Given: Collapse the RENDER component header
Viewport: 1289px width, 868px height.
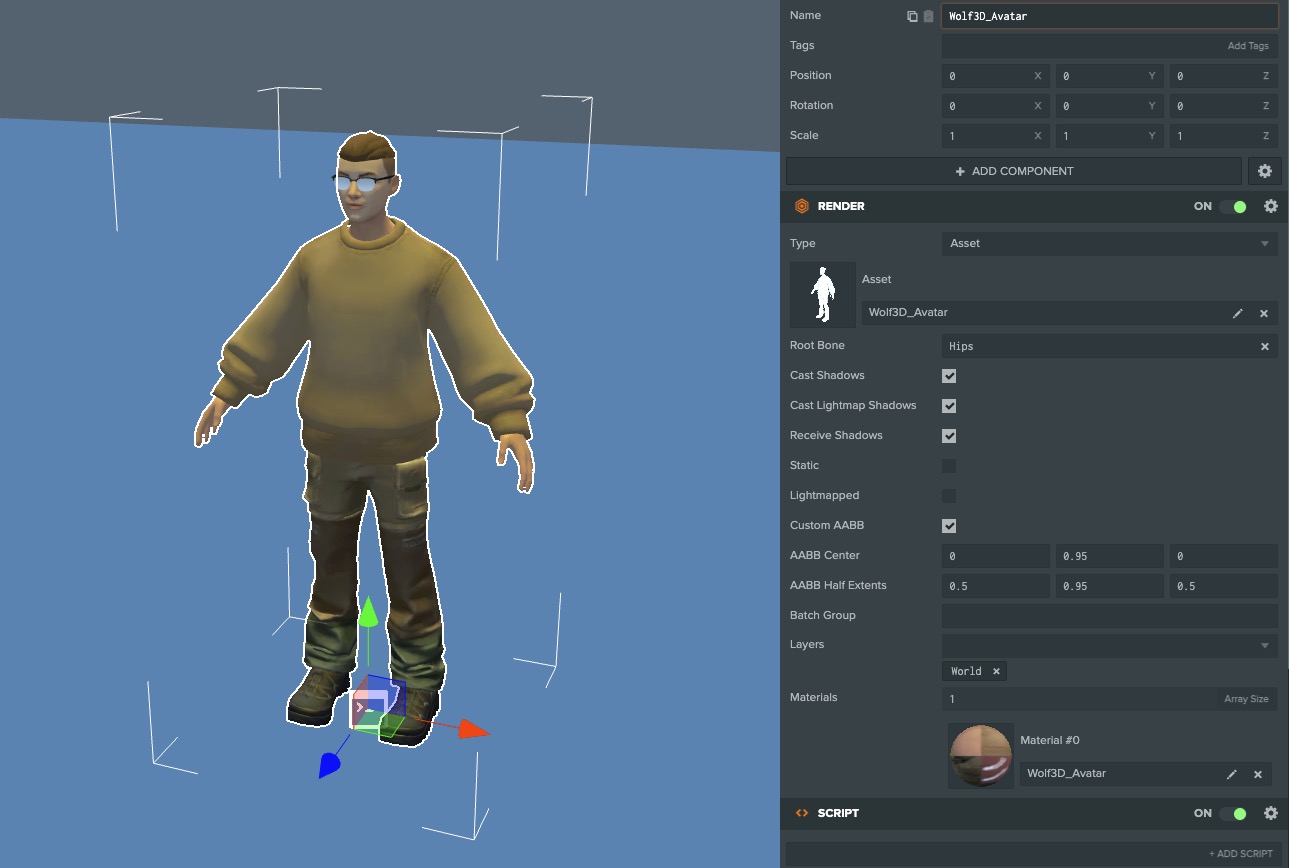Looking at the screenshot, I should (x=841, y=206).
